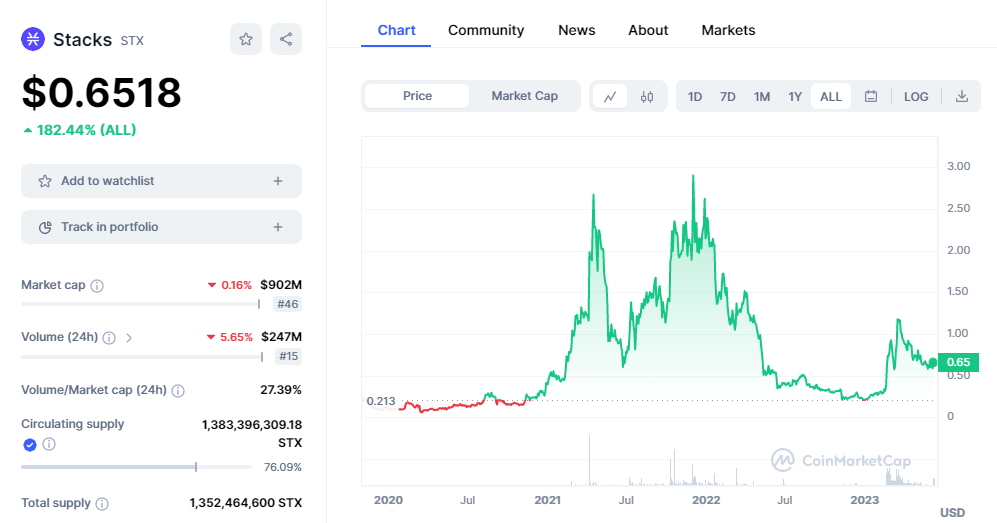Click the Stacks purple logo icon
Viewport: 997px width, 523px height.
(x=32, y=39)
